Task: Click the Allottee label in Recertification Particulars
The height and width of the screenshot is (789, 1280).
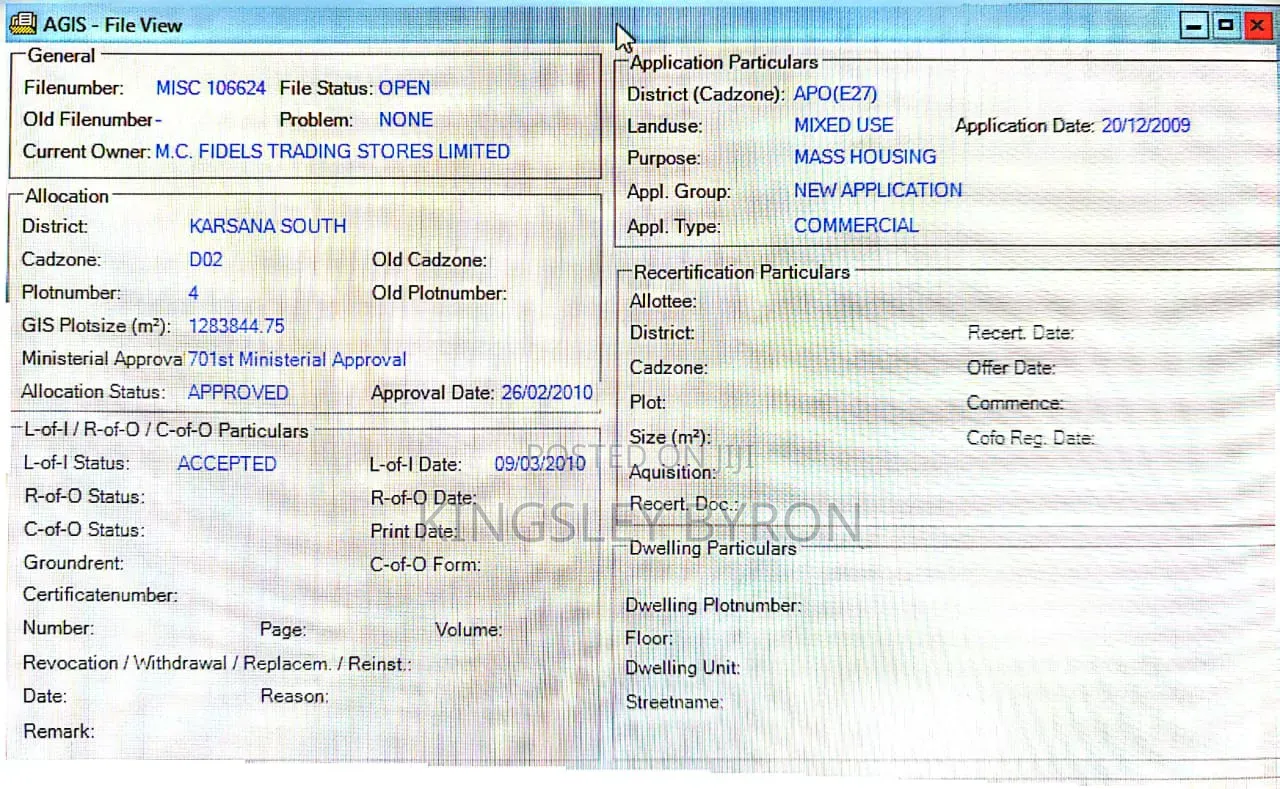Action: click(x=663, y=301)
